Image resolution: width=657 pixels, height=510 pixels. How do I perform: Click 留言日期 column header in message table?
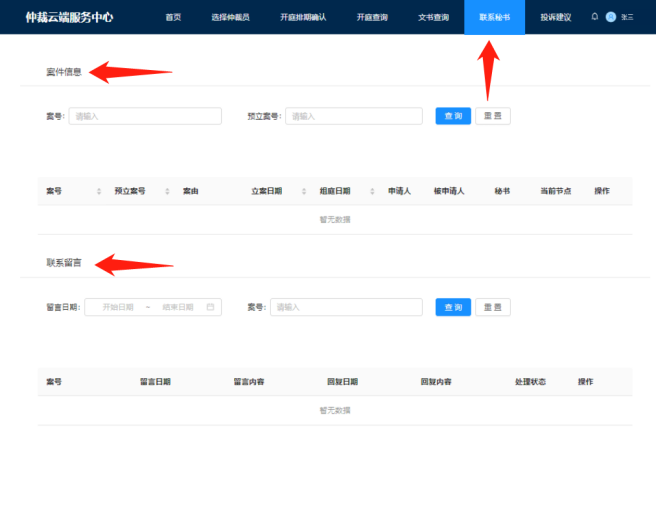point(155,382)
